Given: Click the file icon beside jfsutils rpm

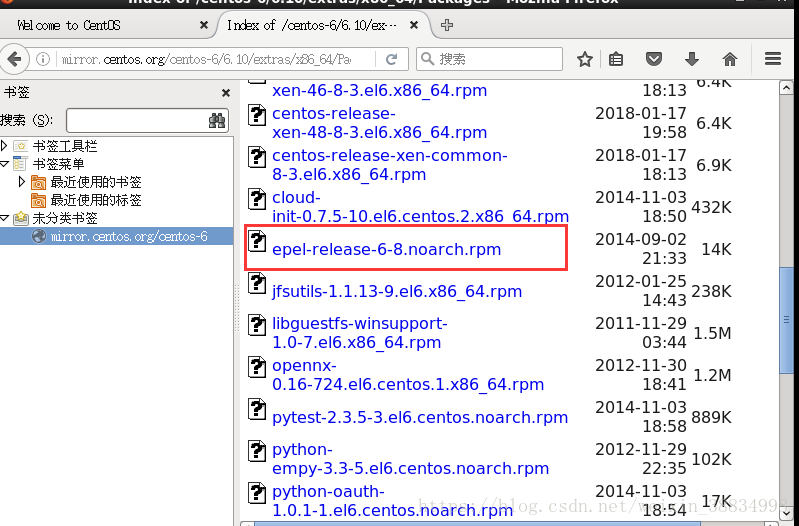Looking at the screenshot, I should (x=257, y=283).
